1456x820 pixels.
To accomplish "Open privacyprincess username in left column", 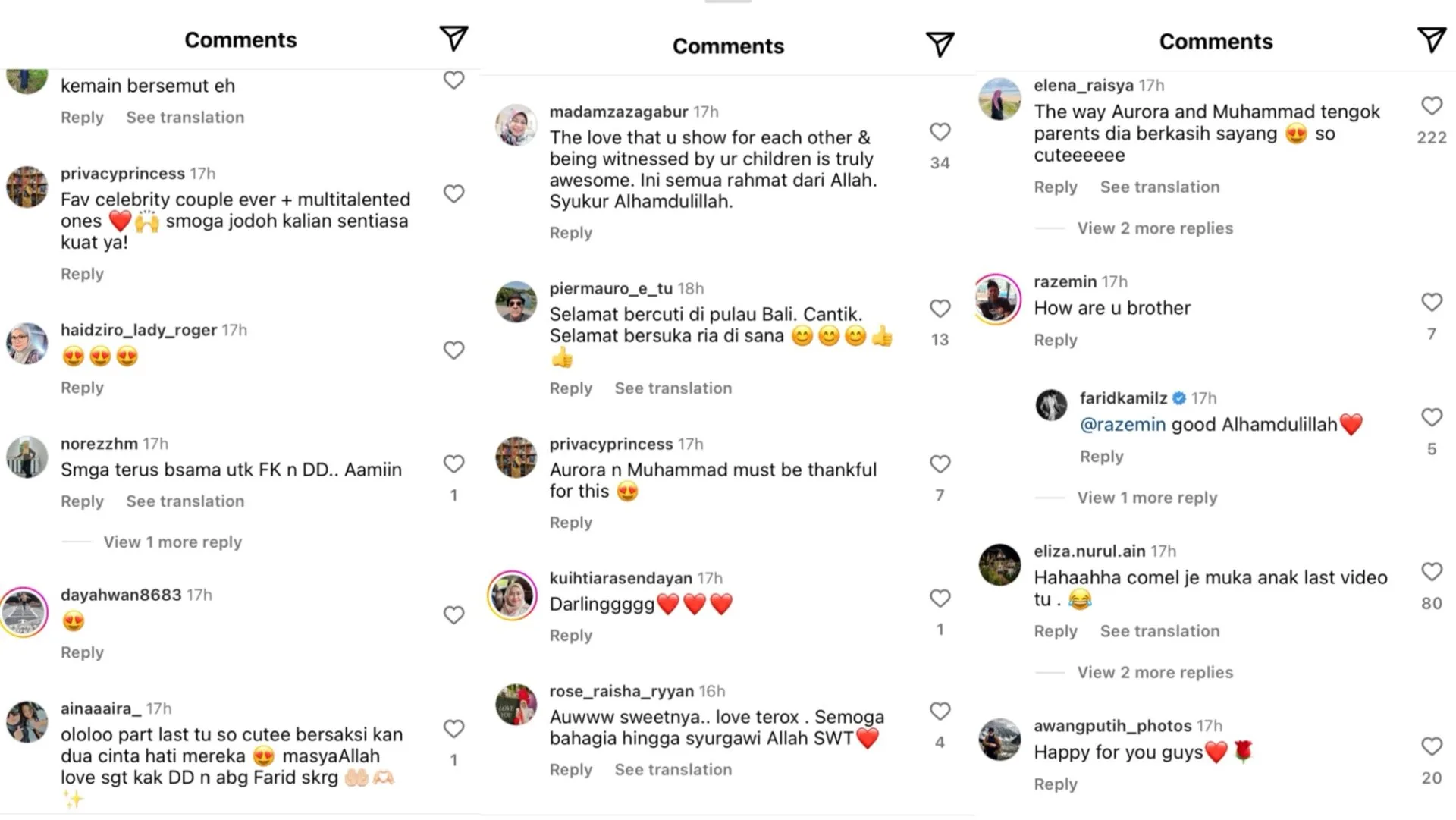I will (122, 174).
